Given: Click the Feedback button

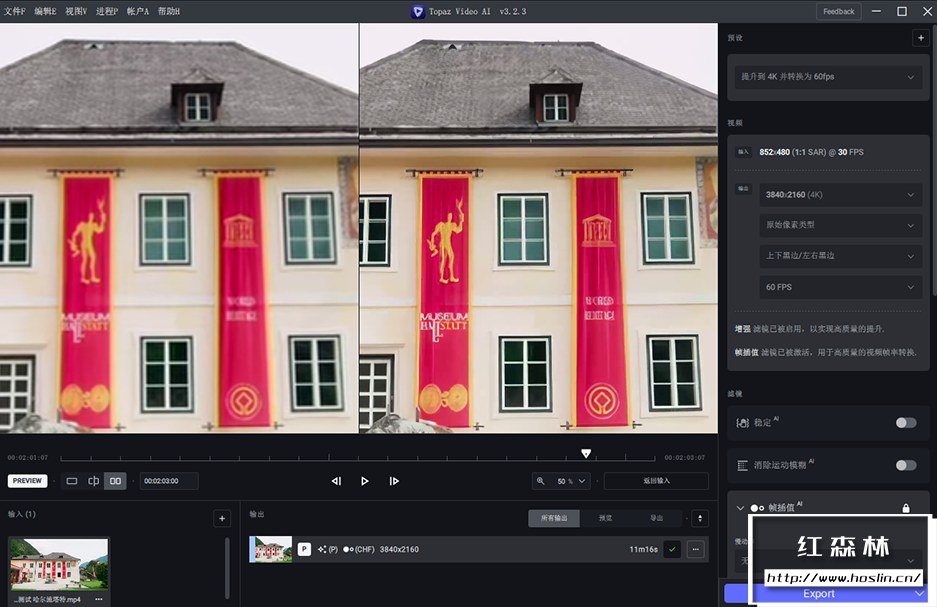Looking at the screenshot, I should pos(838,11).
